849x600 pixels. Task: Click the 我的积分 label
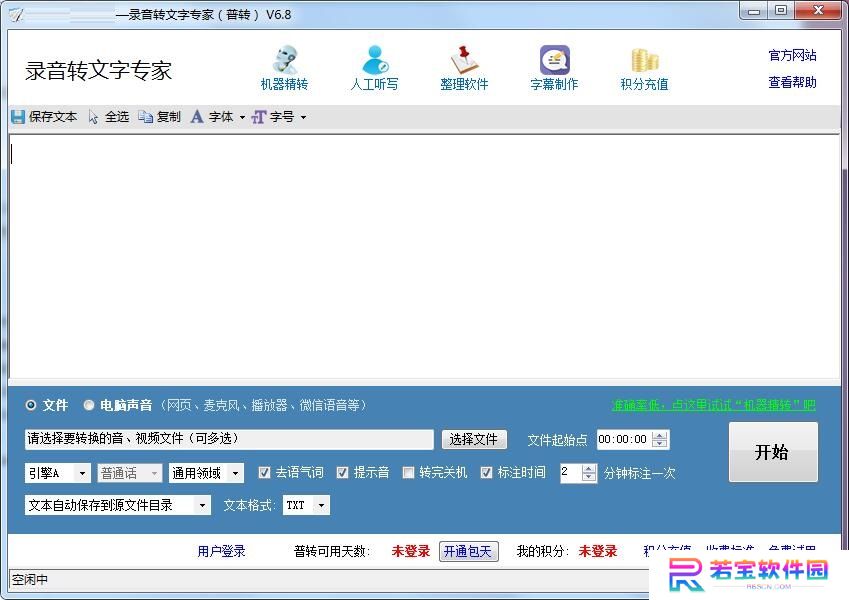tap(543, 551)
